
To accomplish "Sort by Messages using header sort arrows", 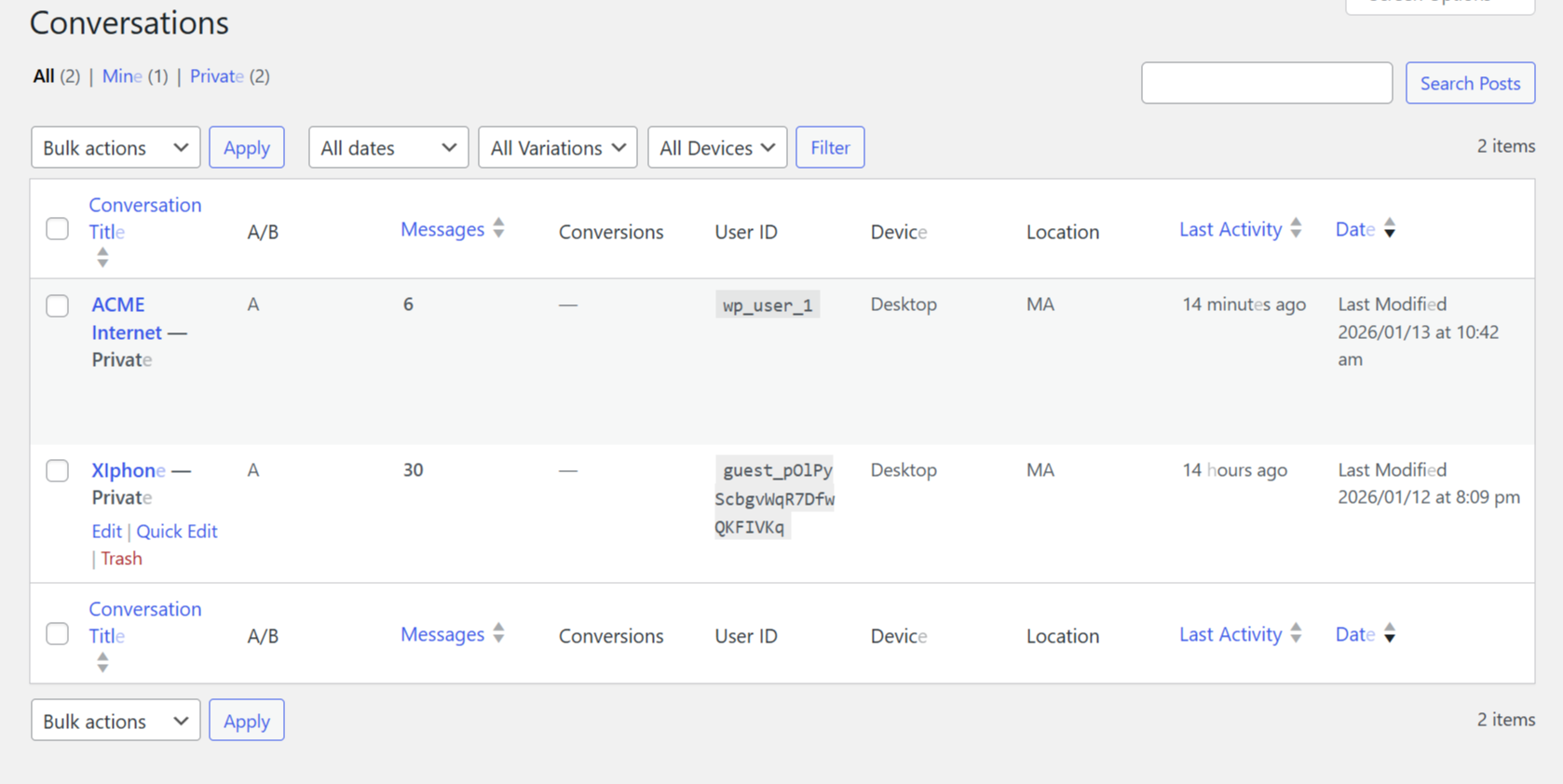I will (498, 228).
